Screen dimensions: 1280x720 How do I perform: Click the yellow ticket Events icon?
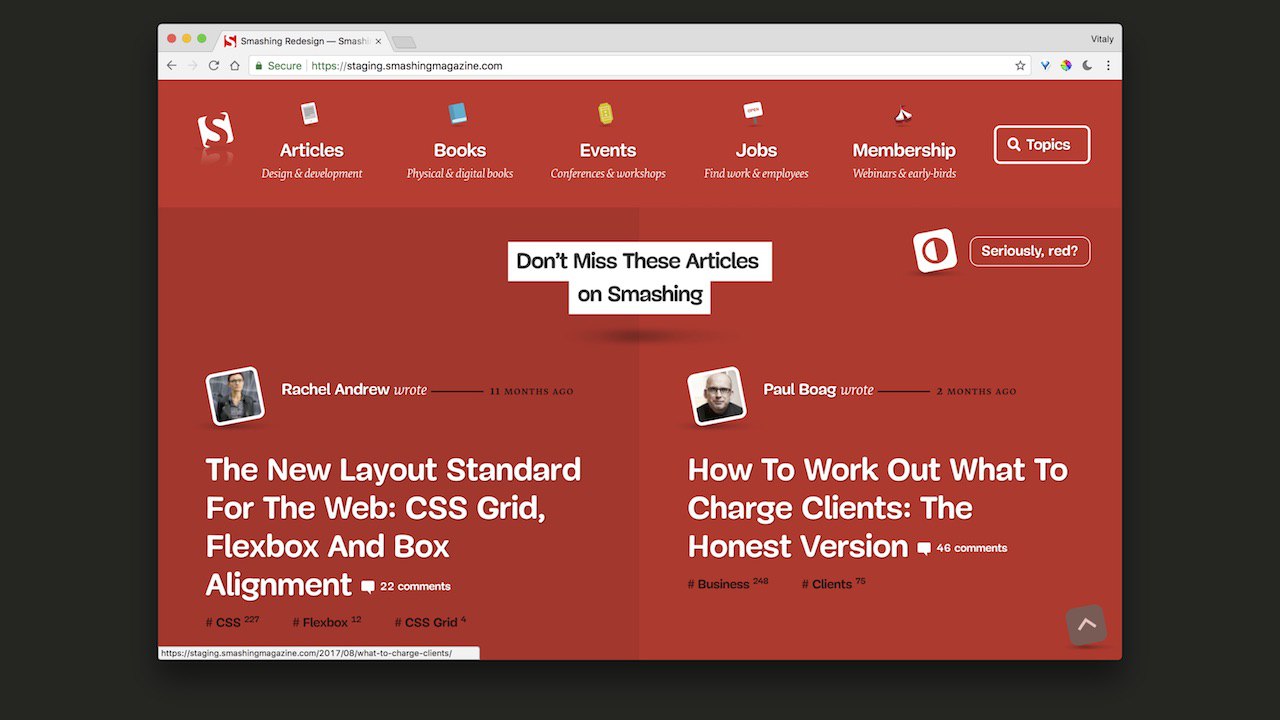coord(605,113)
